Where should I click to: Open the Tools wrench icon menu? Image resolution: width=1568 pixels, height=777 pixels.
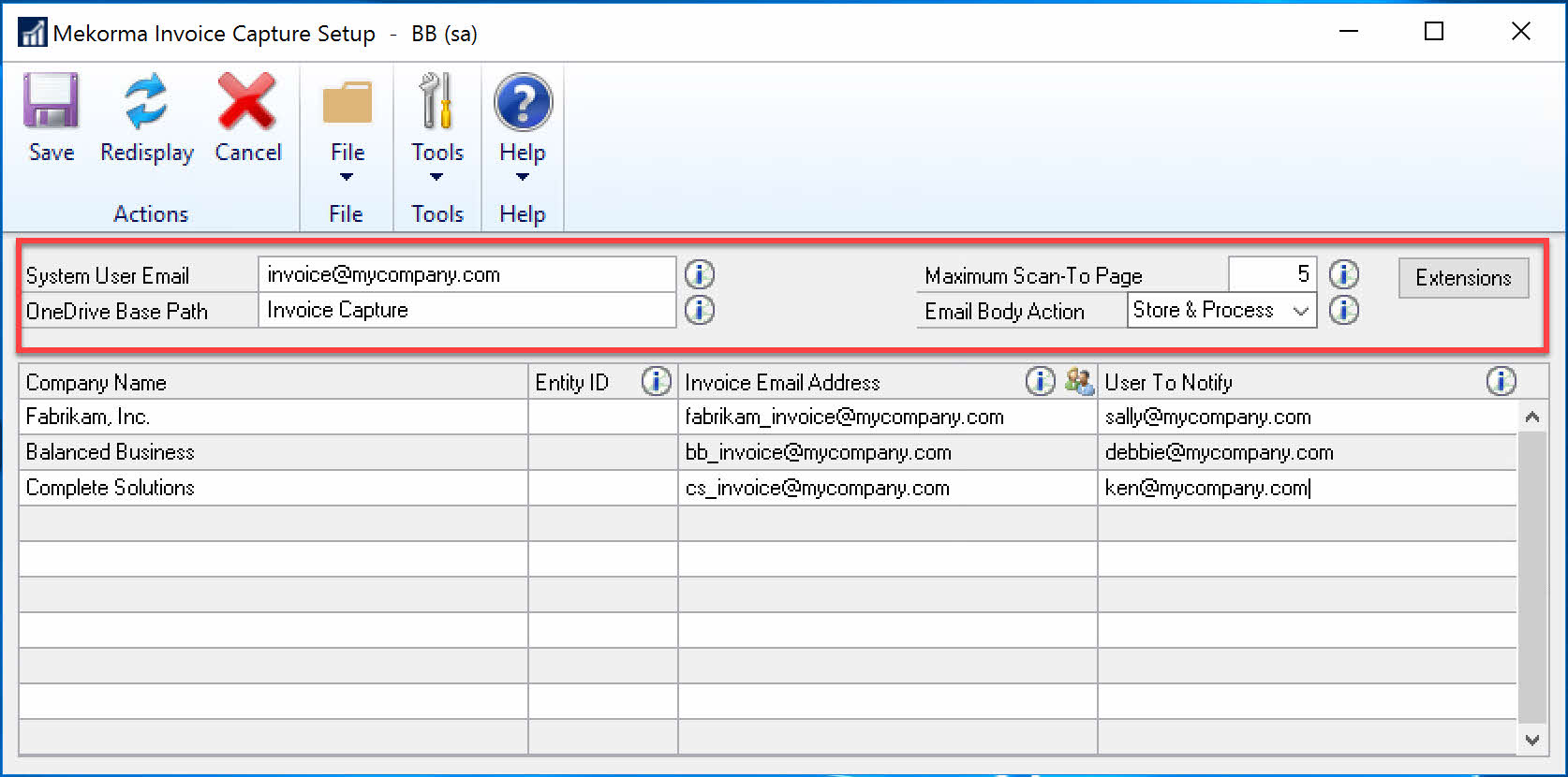pyautogui.click(x=436, y=101)
